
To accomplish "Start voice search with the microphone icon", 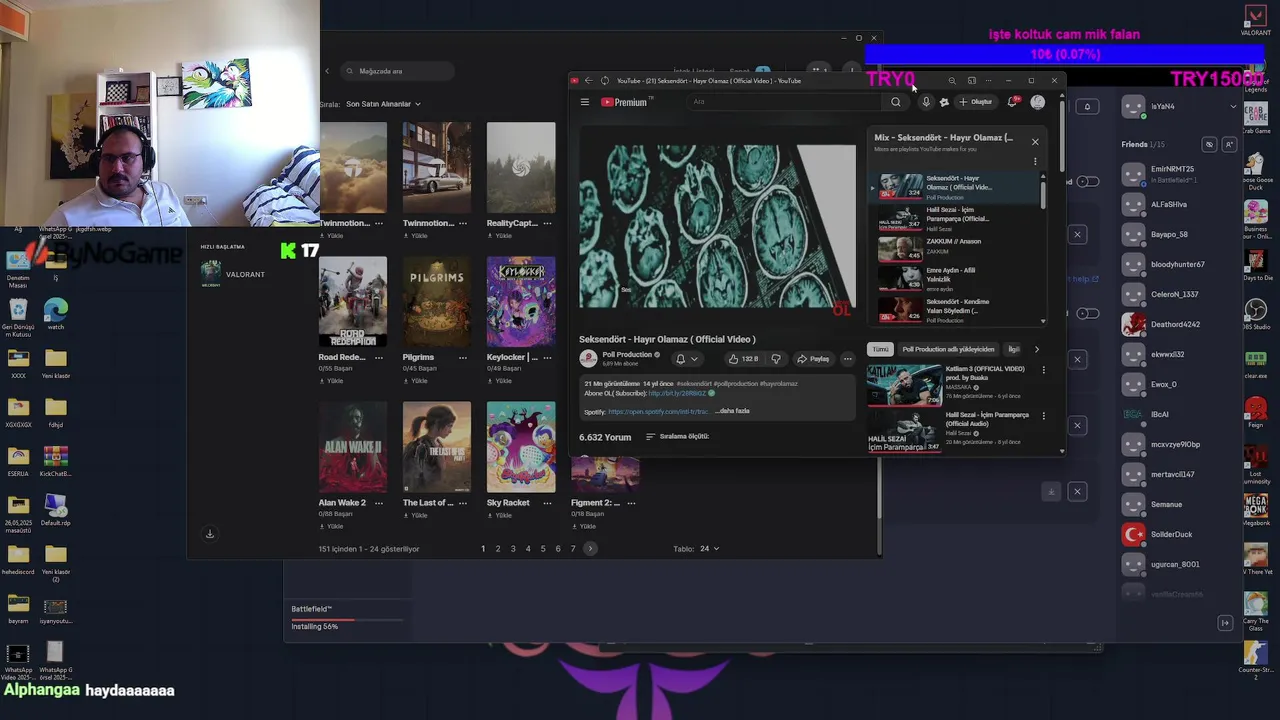I will (926, 102).
